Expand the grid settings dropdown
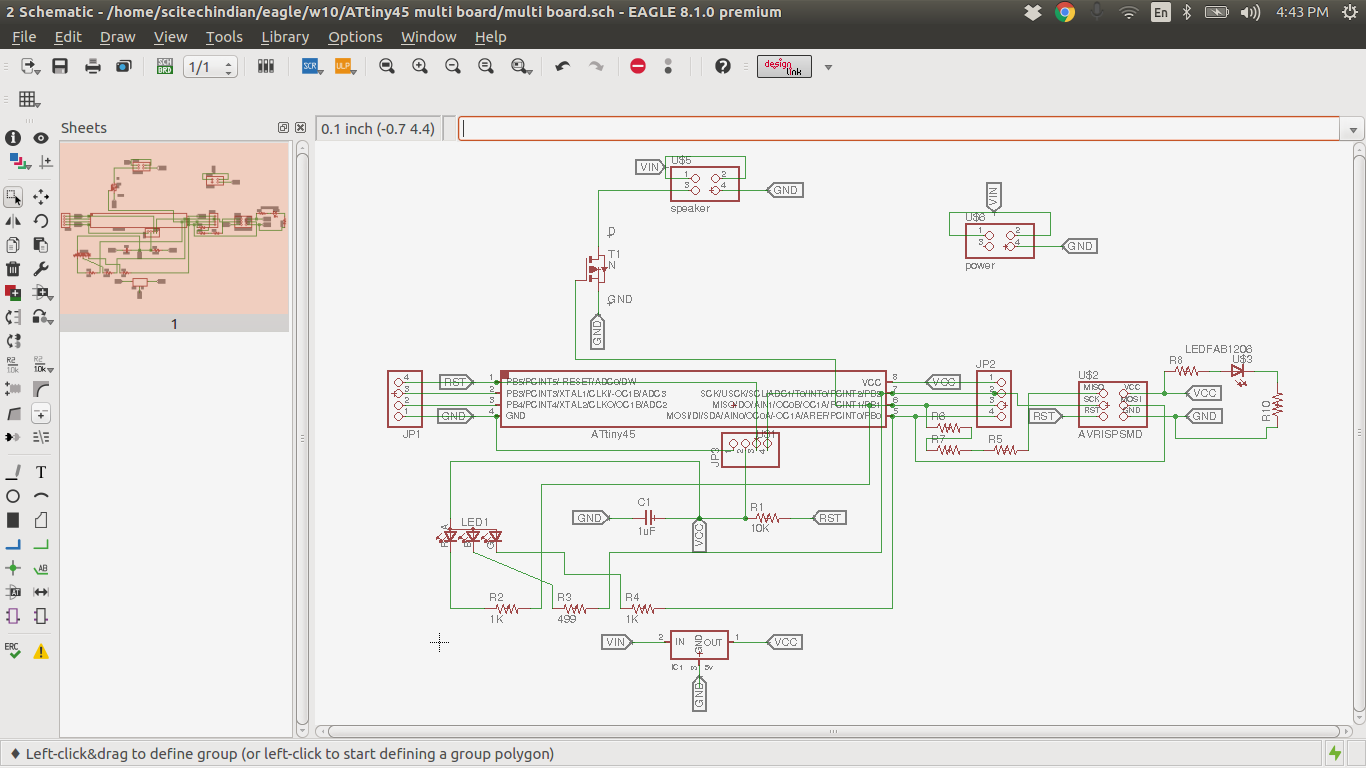This screenshot has height=768, width=1366. pyautogui.click(x=28, y=99)
